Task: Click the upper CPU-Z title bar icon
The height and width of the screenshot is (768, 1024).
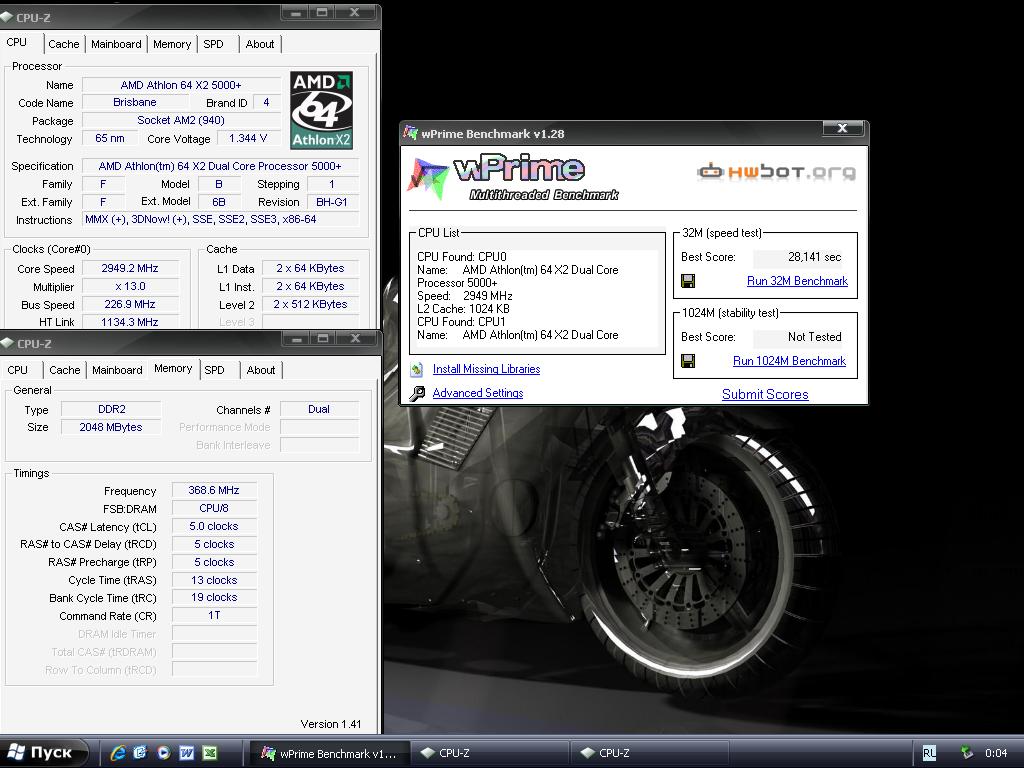Action: click(x=7, y=17)
